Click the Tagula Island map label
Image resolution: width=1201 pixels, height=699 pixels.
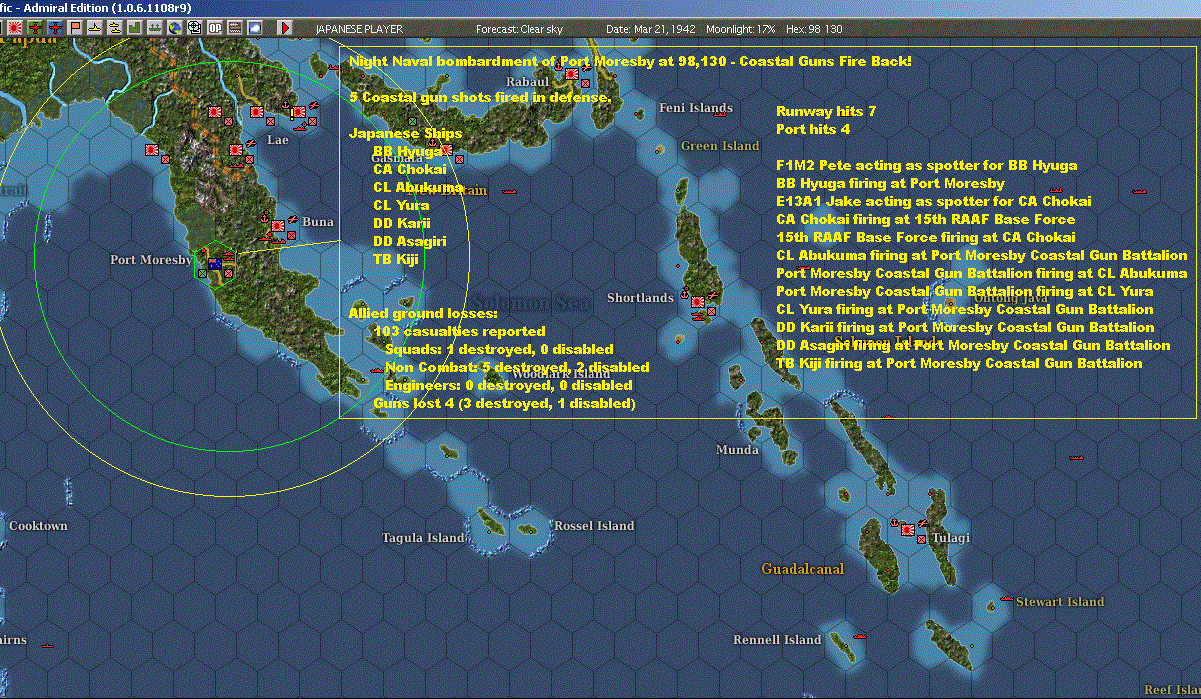click(423, 538)
